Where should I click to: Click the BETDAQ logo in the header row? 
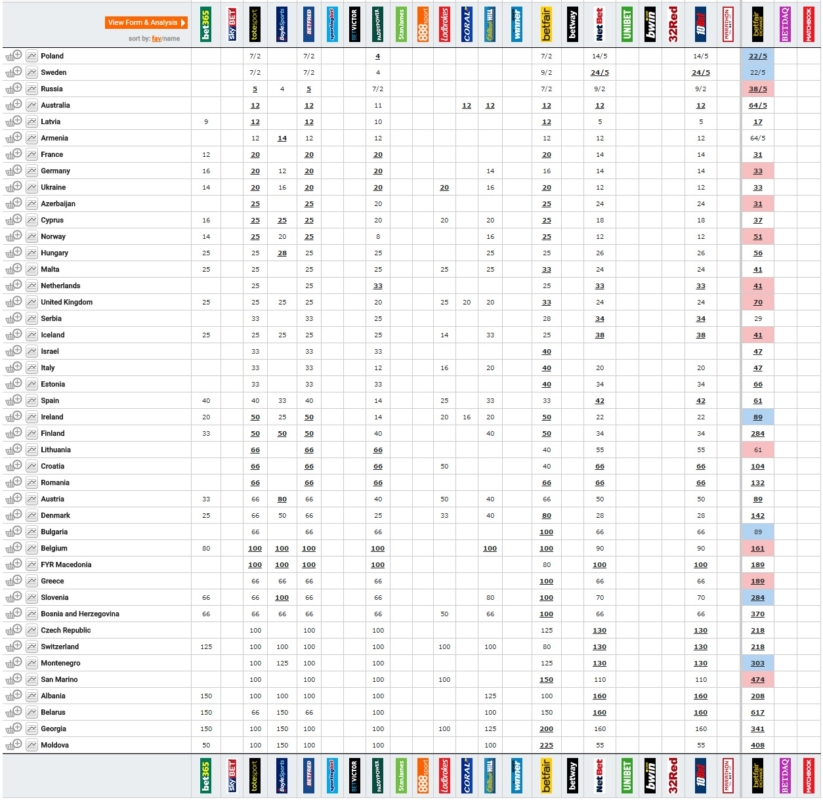pos(785,25)
